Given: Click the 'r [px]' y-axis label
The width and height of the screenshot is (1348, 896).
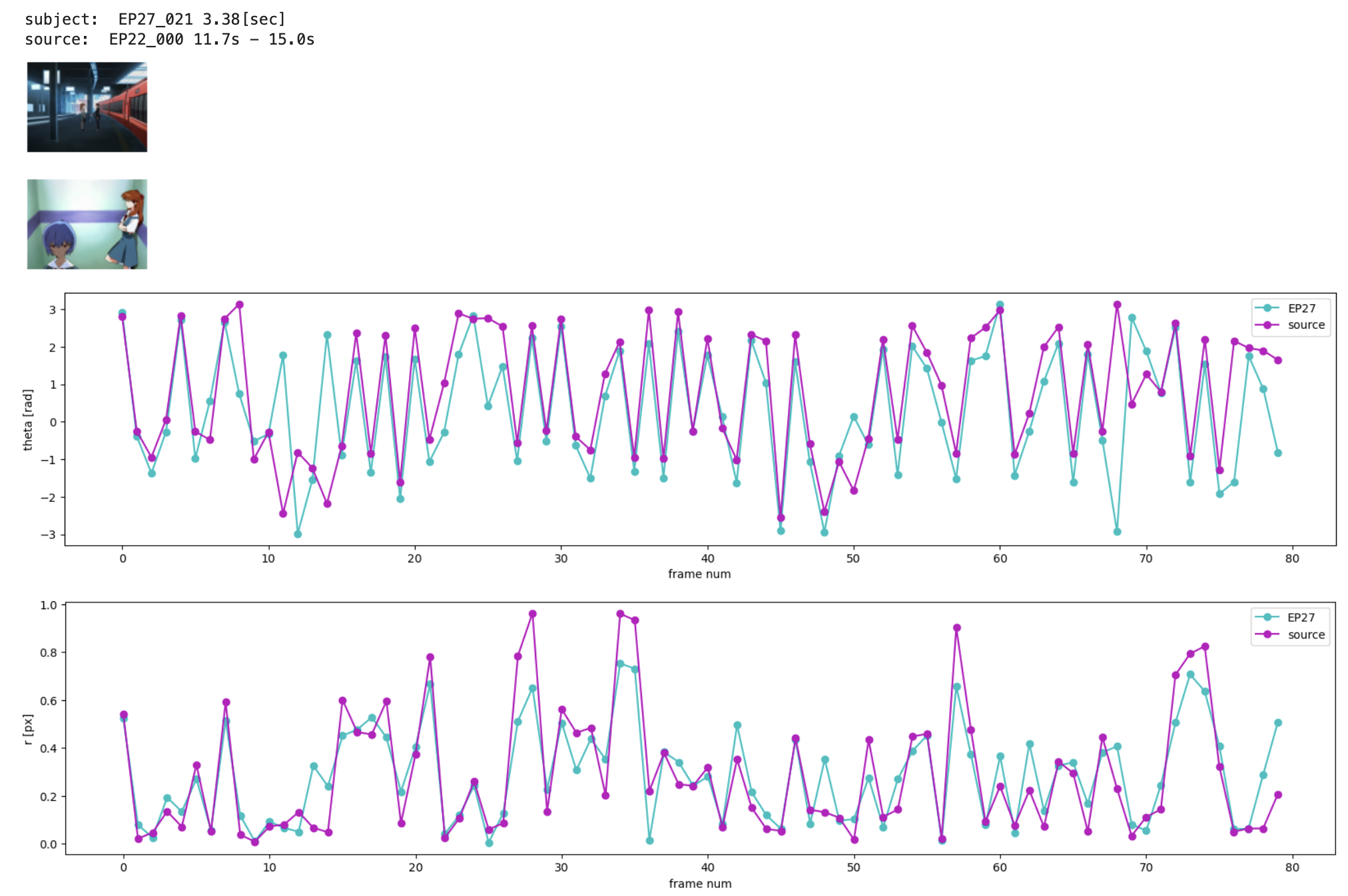Looking at the screenshot, I should (28, 729).
